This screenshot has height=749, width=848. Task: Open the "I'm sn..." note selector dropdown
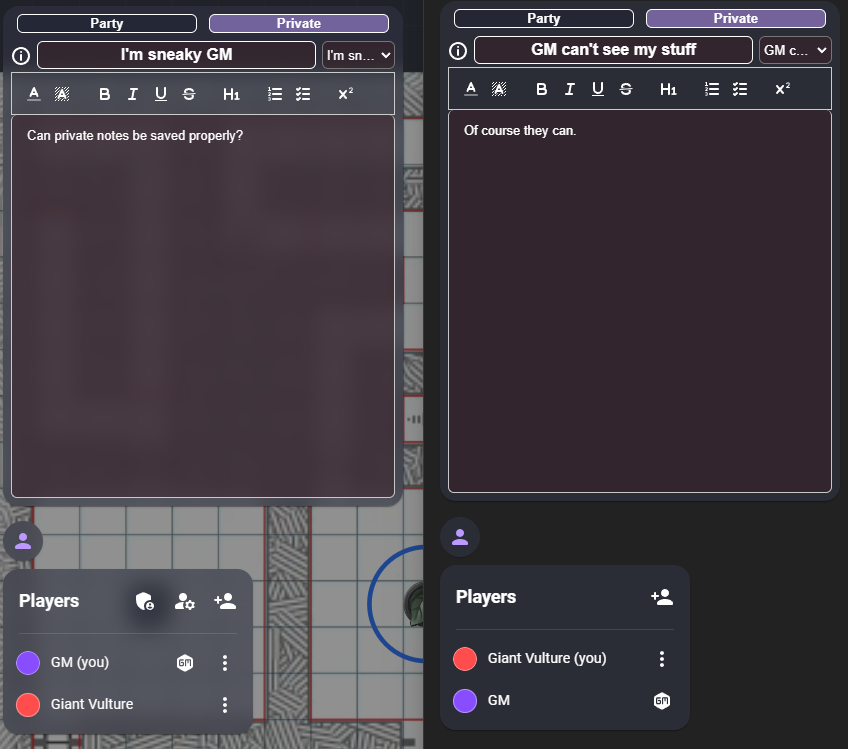(358, 56)
